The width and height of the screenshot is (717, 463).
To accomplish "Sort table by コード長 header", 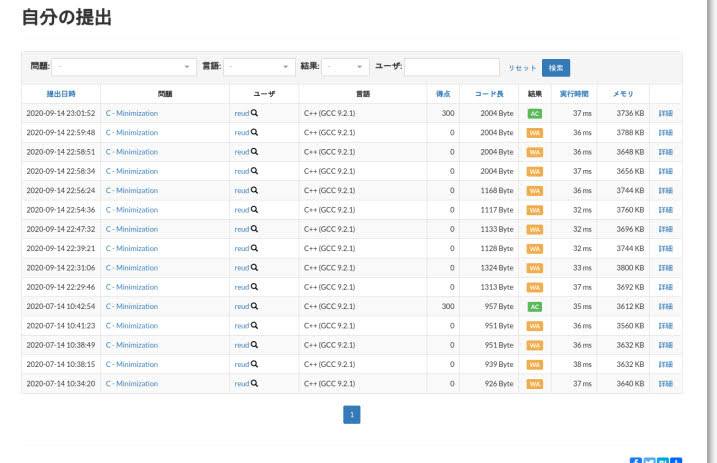I will point(489,93).
